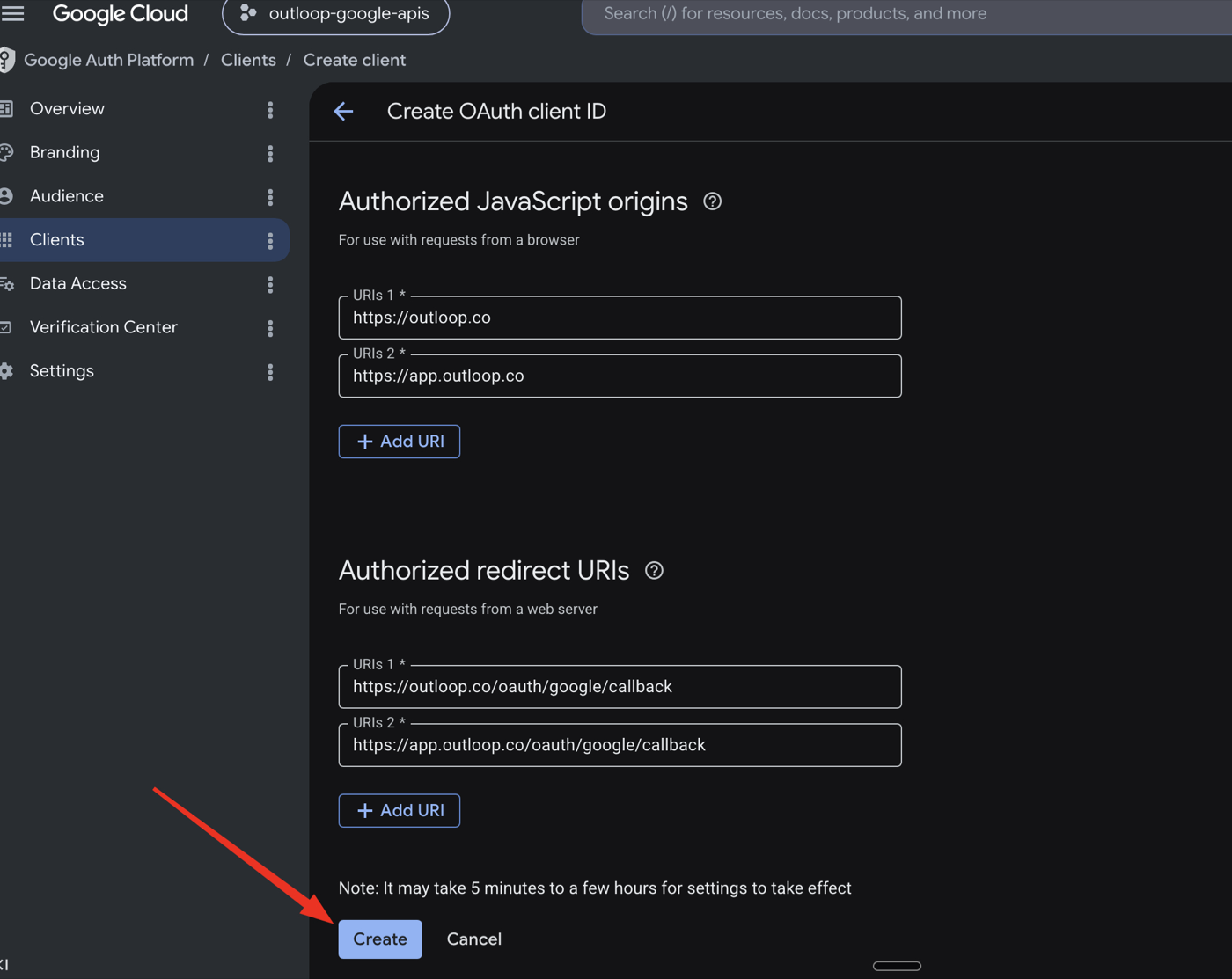Edit JavaScript origin https://app.outloop.co field

[620, 376]
